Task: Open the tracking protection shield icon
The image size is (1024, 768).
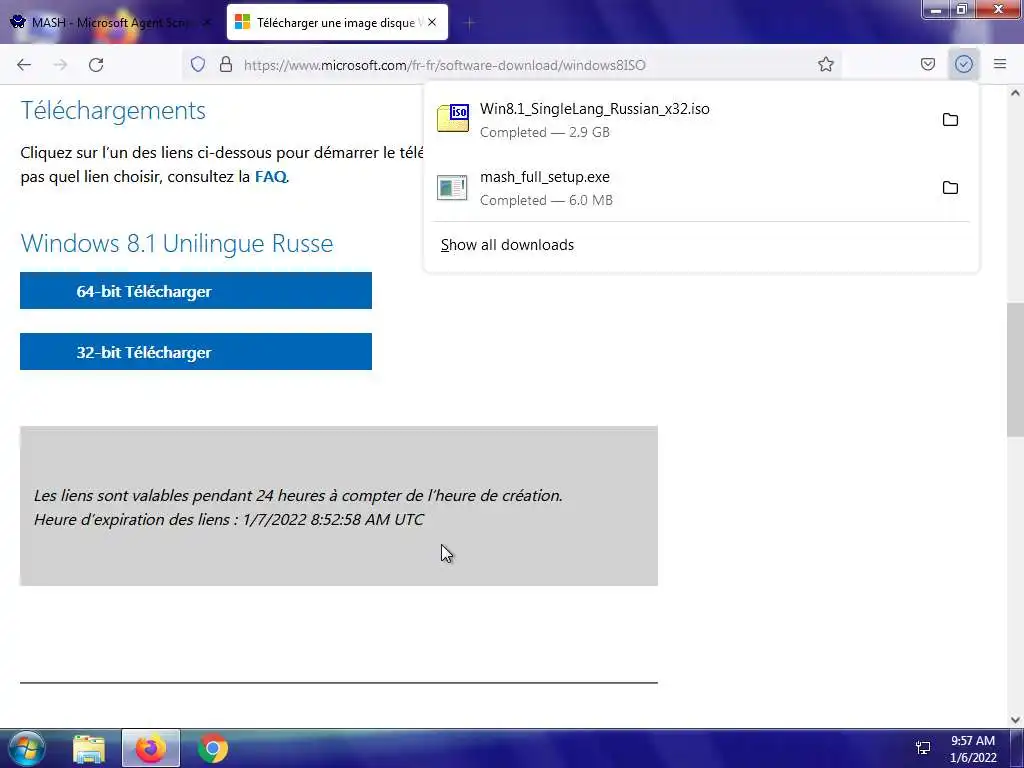Action: tap(198, 64)
